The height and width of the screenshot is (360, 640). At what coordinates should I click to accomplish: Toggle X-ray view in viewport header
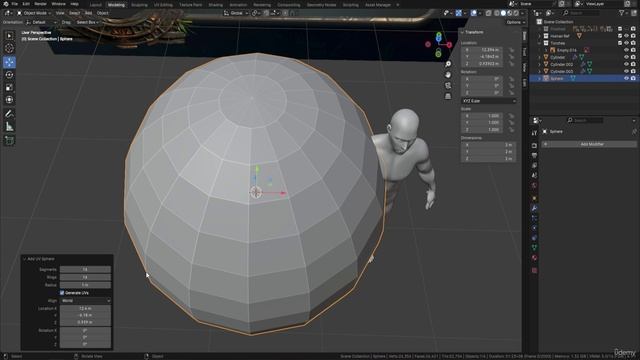489,13
